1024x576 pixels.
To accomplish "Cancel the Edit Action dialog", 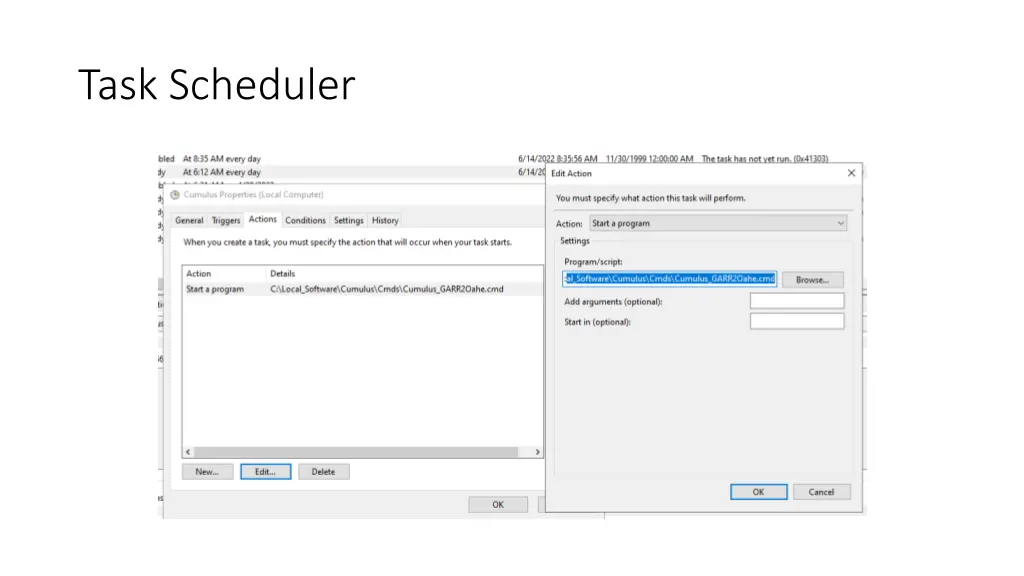I will tap(822, 492).
